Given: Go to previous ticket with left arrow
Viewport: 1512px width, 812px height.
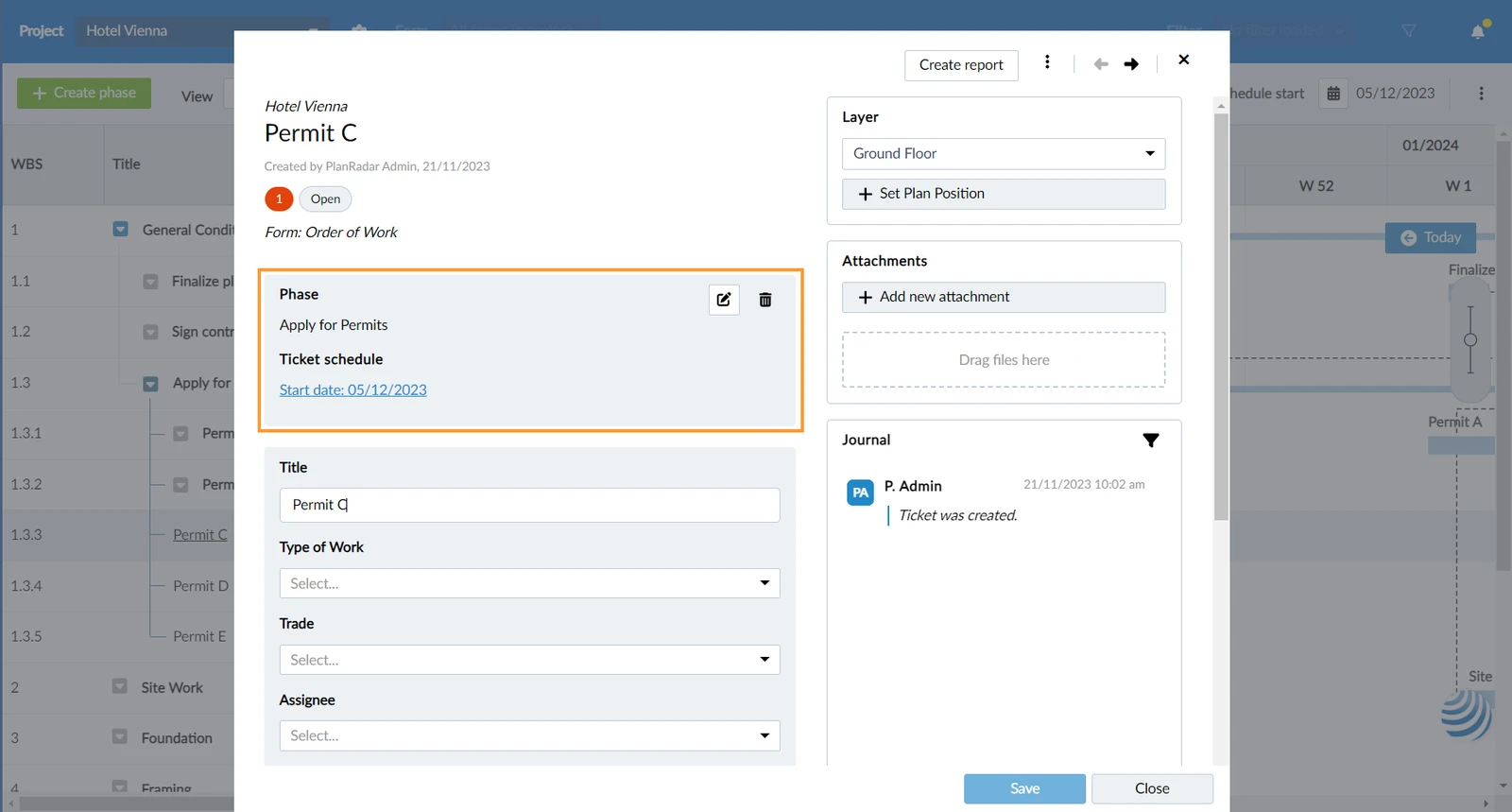Looking at the screenshot, I should (1101, 64).
